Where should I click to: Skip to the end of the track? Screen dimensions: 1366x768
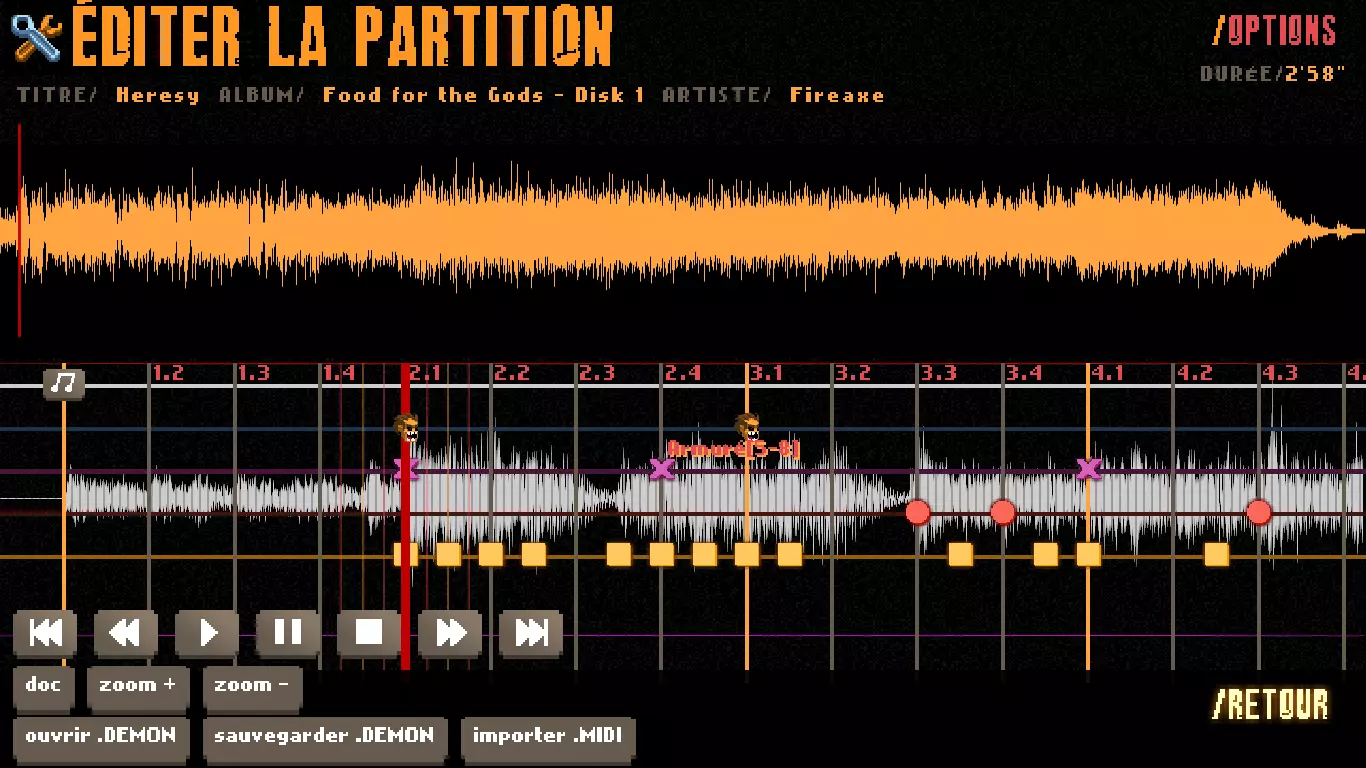531,632
